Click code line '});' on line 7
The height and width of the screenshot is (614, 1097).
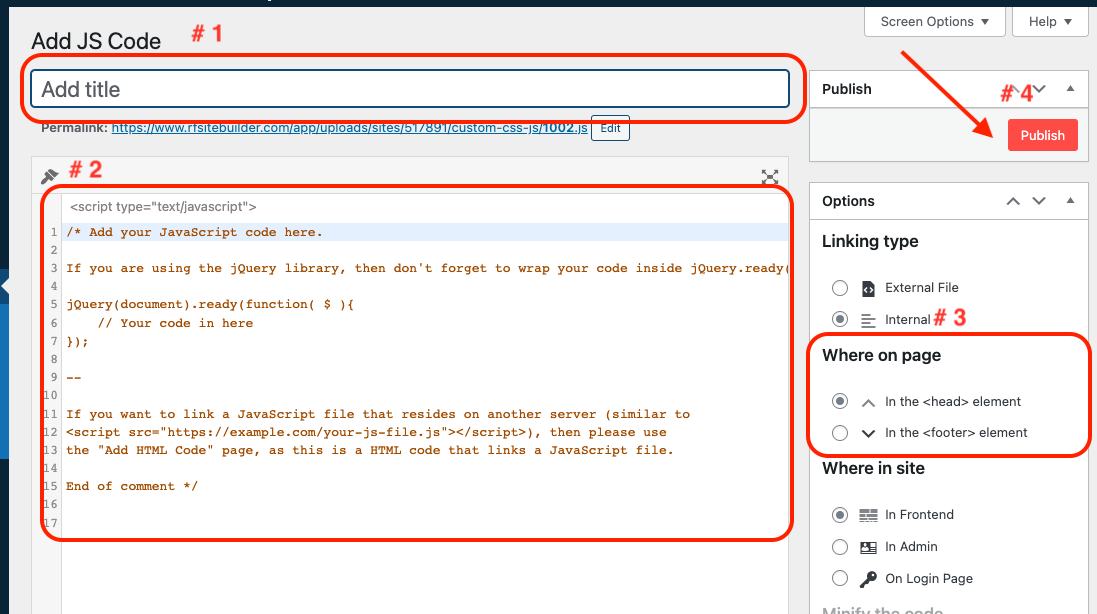pos(78,342)
